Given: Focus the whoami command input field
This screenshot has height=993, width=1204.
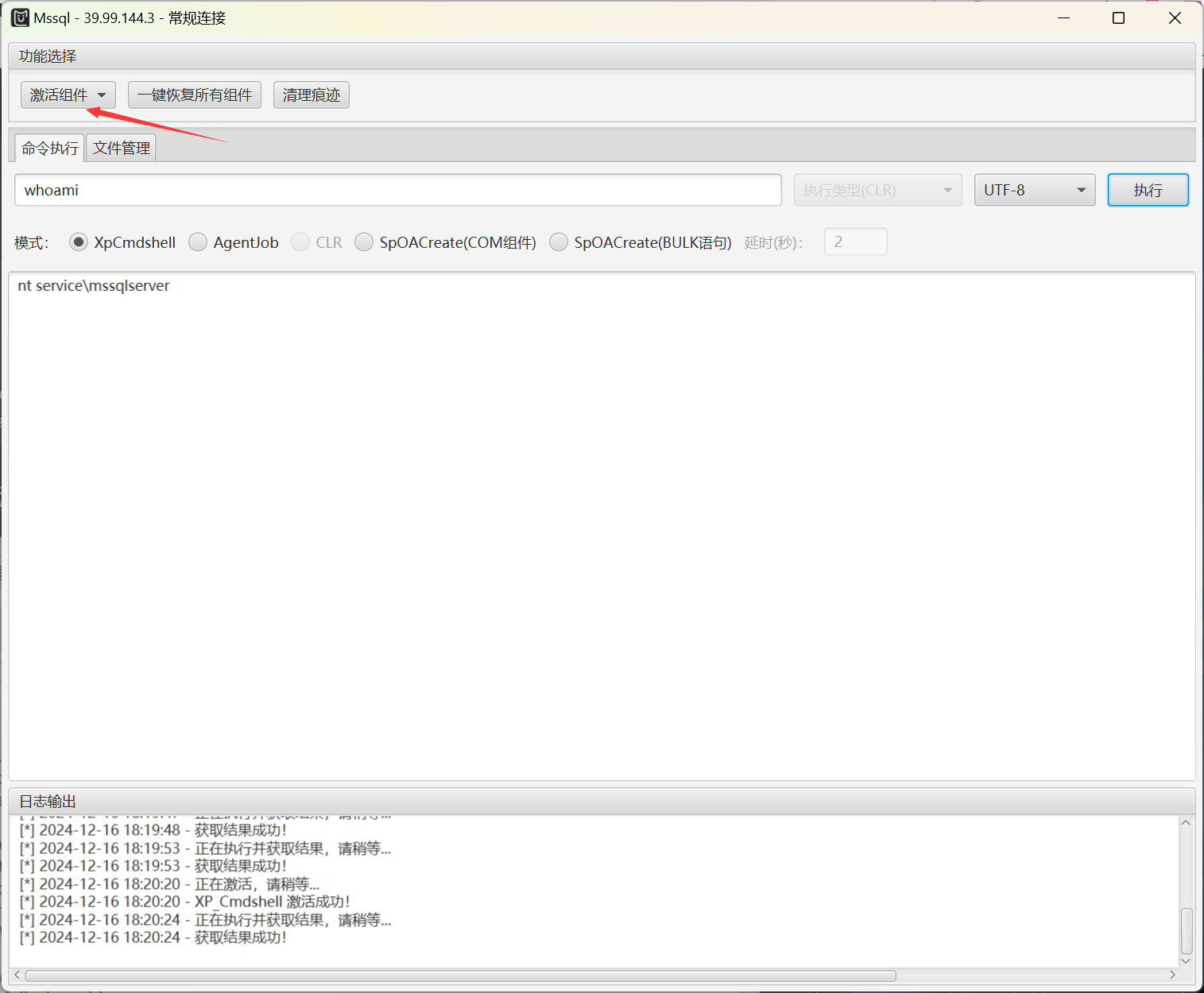Looking at the screenshot, I should 398,190.
